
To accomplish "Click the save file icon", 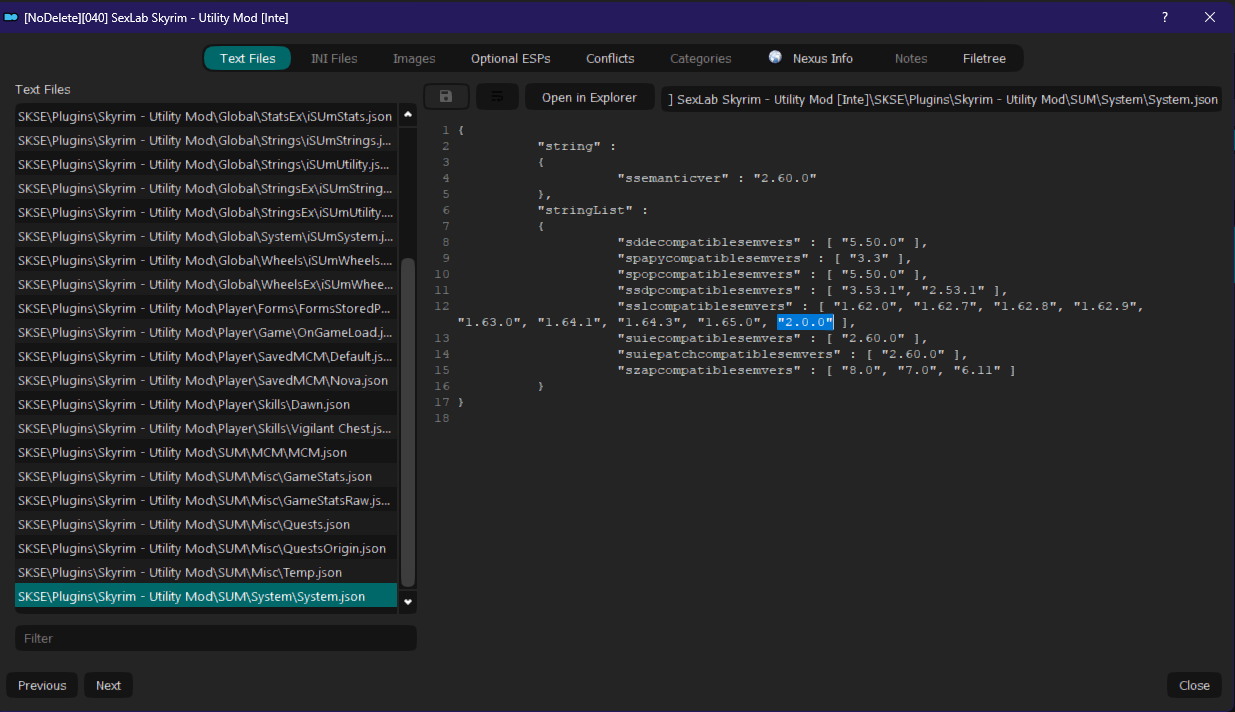I will pos(446,97).
